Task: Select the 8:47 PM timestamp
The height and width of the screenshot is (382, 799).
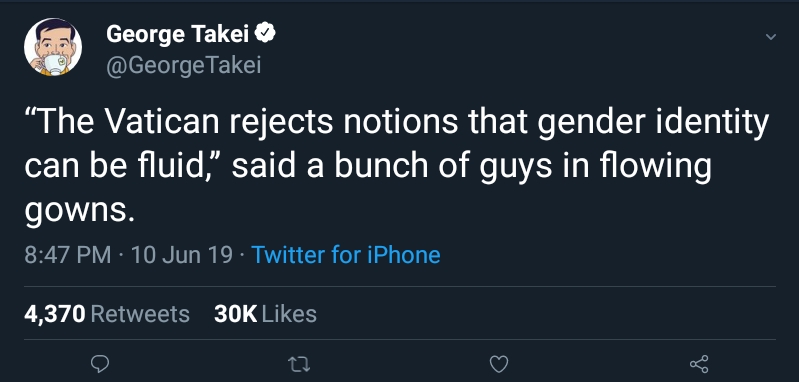Action: (x=68, y=254)
